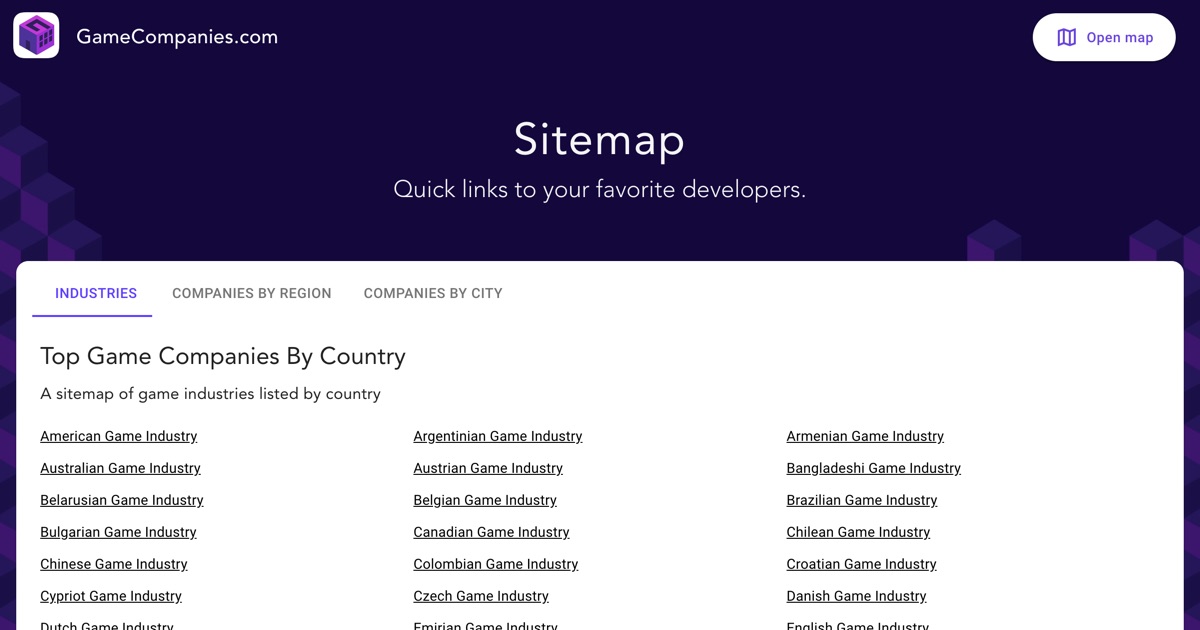
Task: Switch to the Companies By Region tab
Action: [x=251, y=293]
